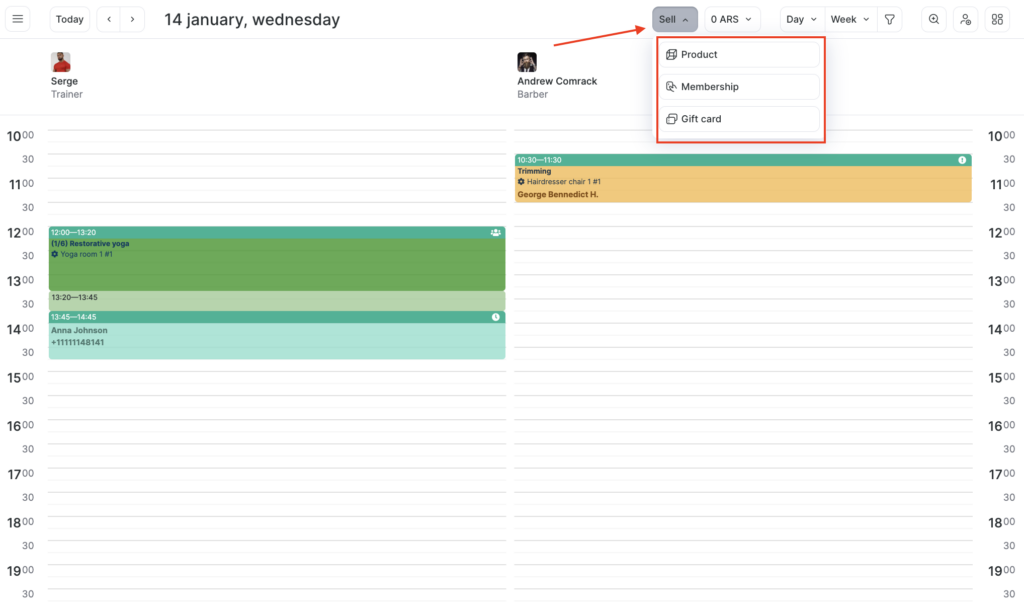Choose Membership in the Sell menu

709,87
